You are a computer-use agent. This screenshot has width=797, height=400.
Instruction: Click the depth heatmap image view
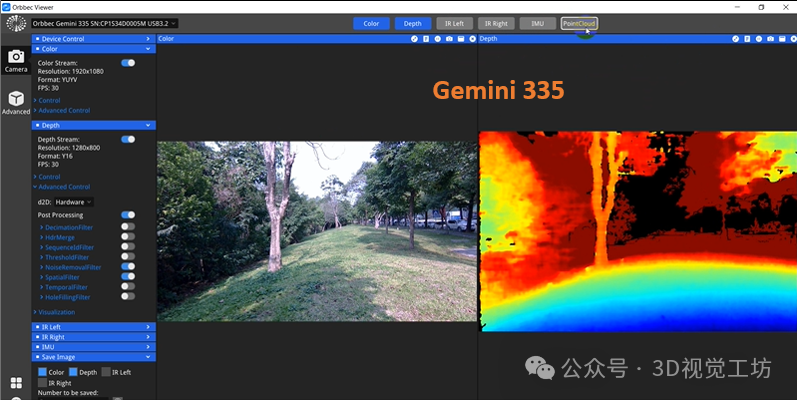click(638, 231)
